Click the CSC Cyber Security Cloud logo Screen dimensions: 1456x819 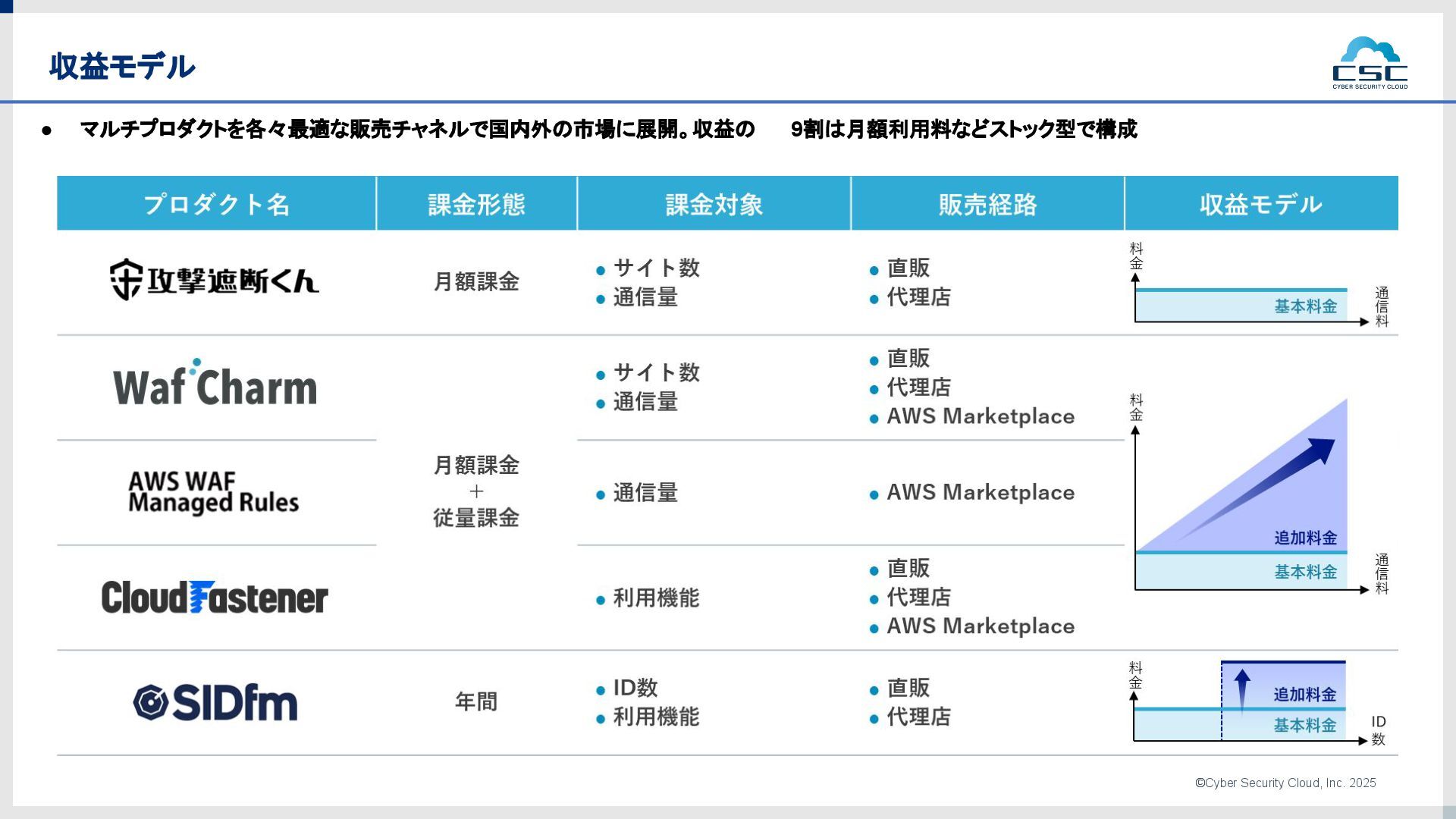(x=1370, y=62)
